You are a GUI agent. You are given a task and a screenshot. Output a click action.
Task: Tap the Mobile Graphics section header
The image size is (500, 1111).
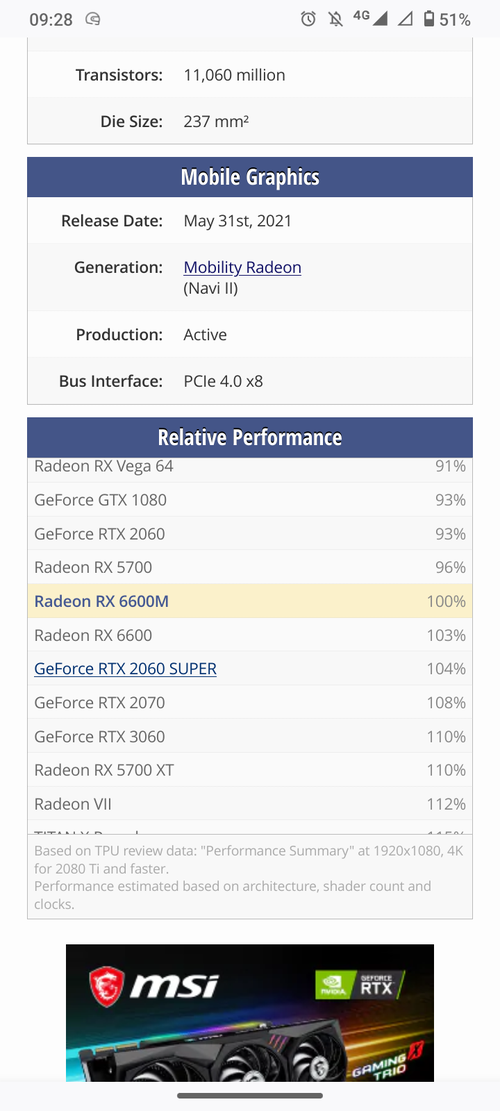pos(250,177)
